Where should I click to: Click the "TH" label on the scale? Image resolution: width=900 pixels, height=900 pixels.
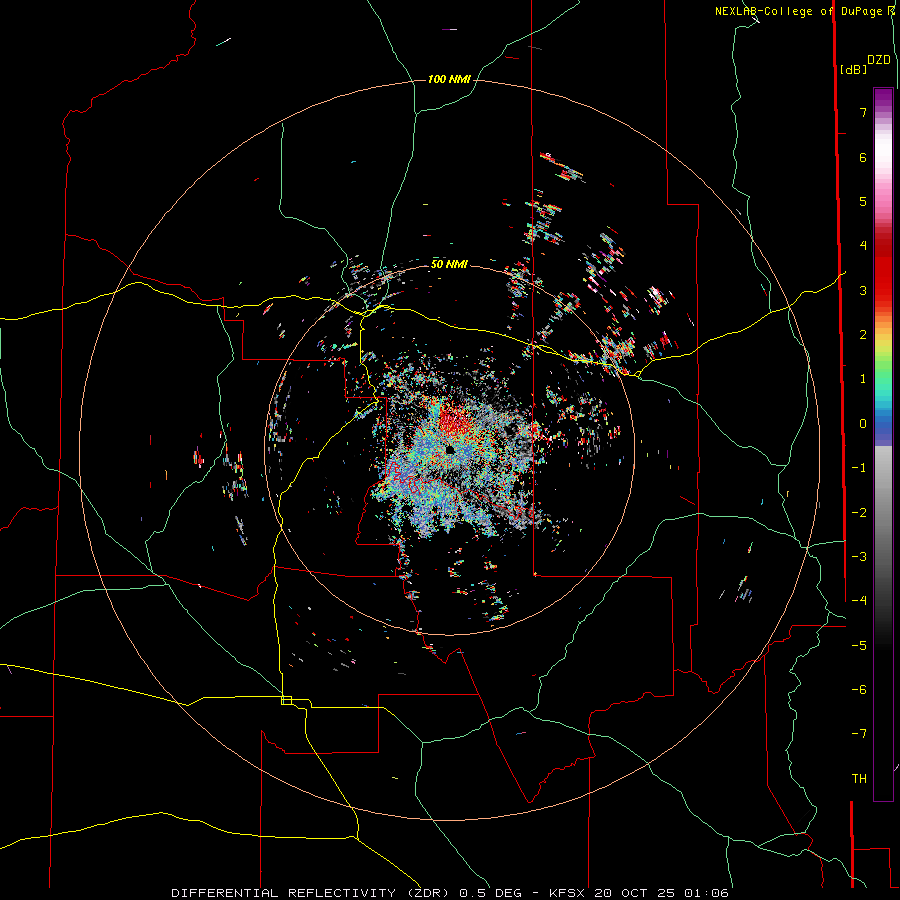(859, 779)
